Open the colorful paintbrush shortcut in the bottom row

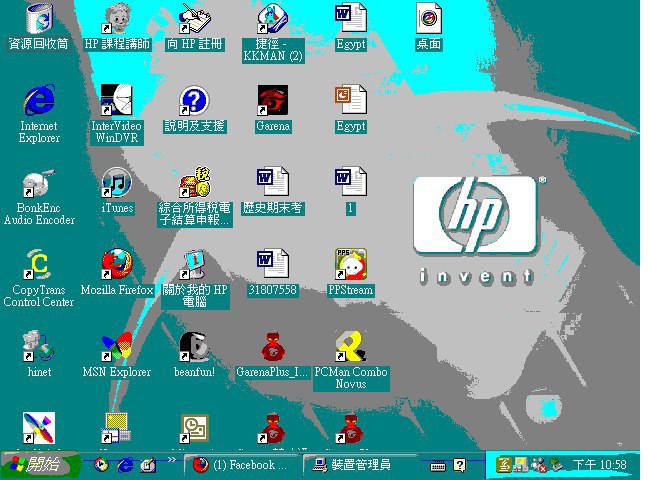pos(39,428)
